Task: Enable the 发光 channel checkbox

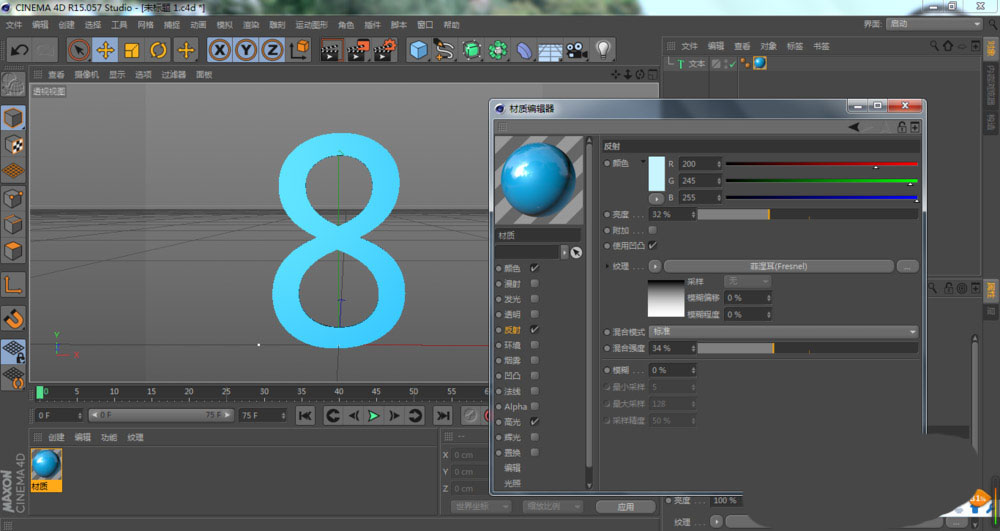Action: [534, 299]
